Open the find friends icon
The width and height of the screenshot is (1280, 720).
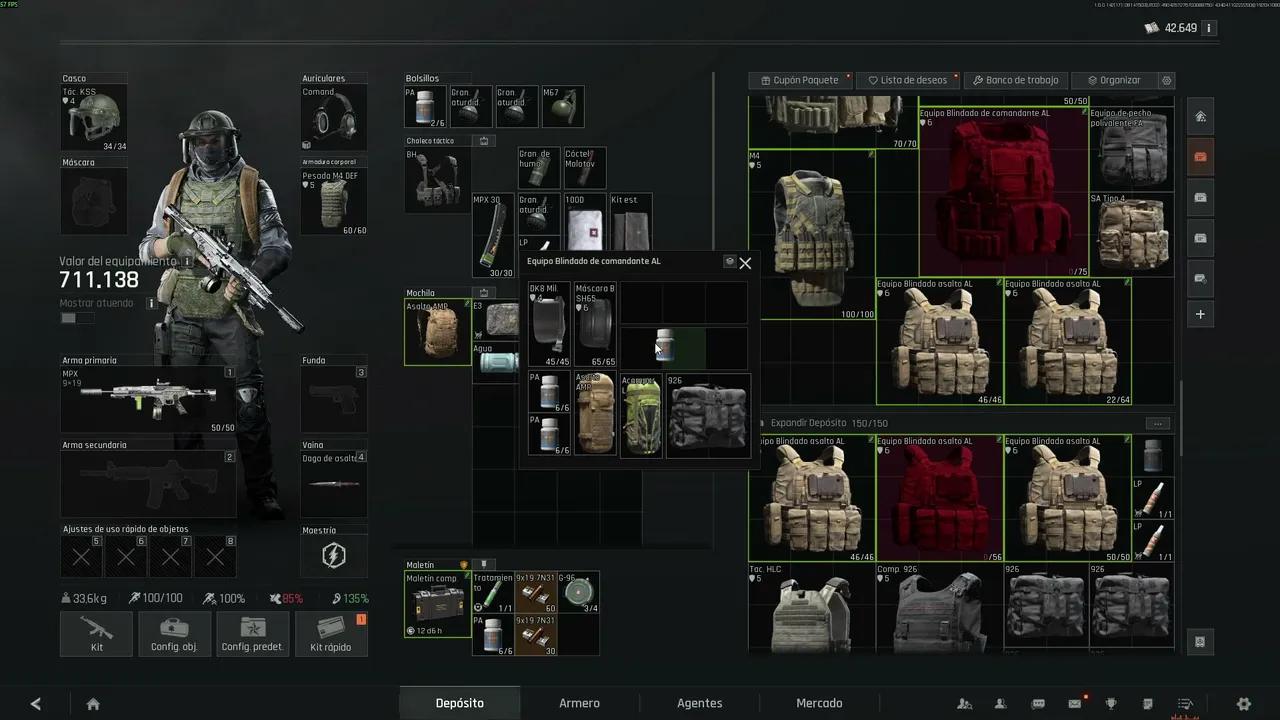tap(964, 704)
